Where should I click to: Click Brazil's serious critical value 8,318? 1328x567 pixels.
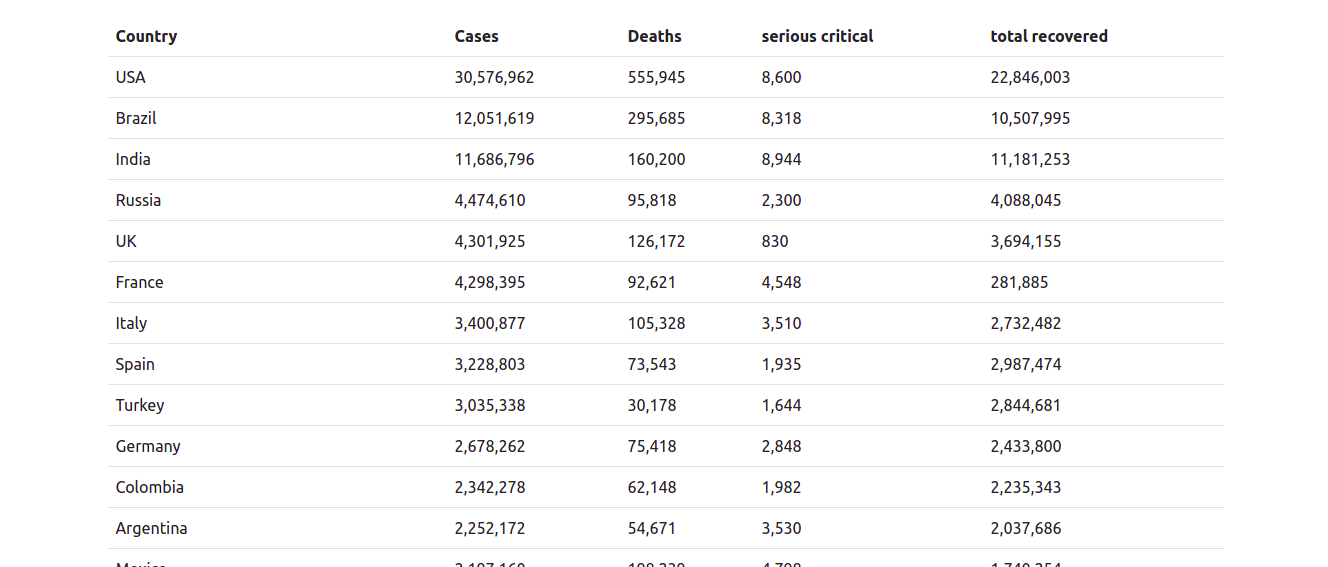(782, 118)
